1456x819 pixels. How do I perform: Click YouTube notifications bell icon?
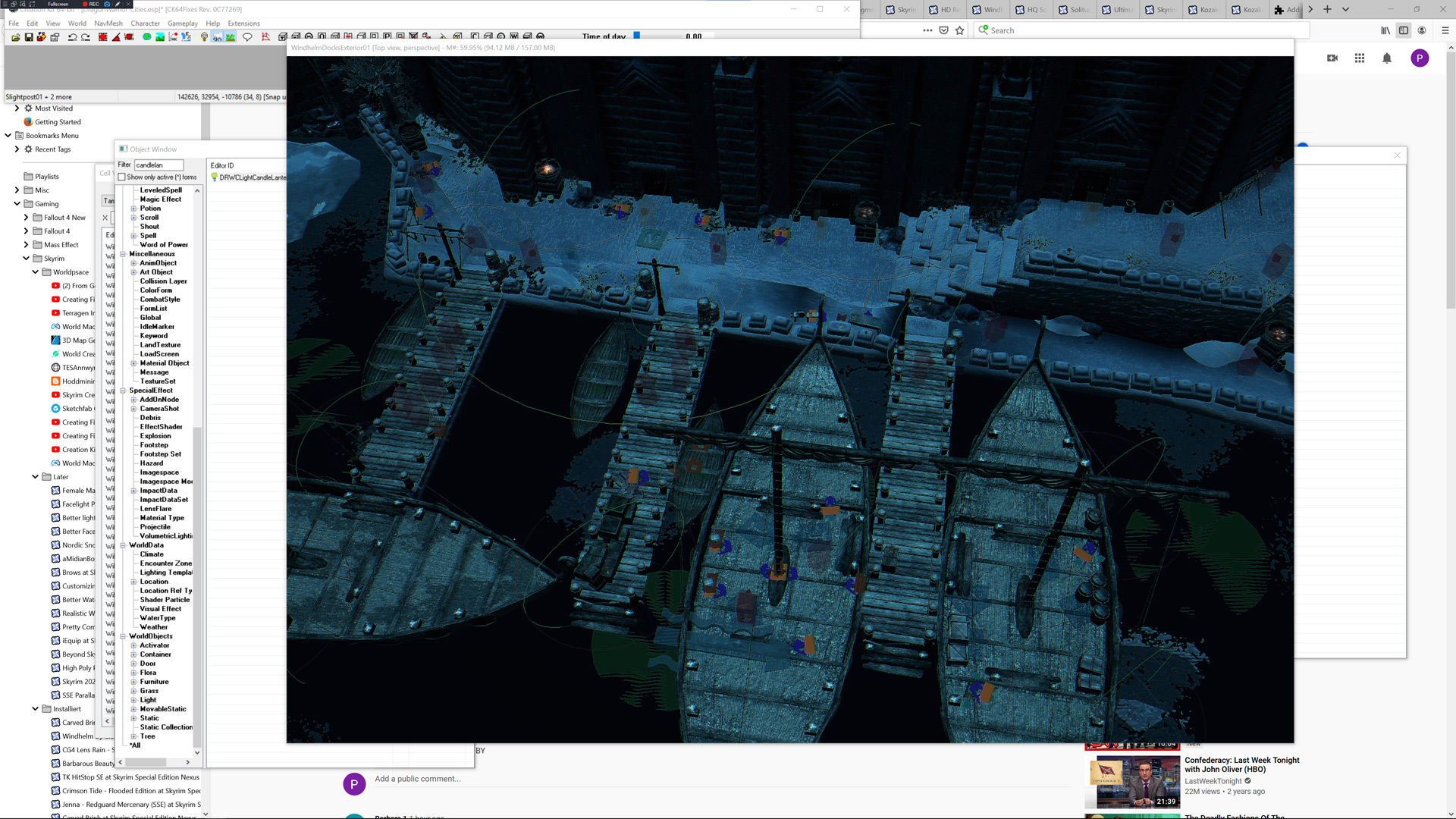point(1386,58)
